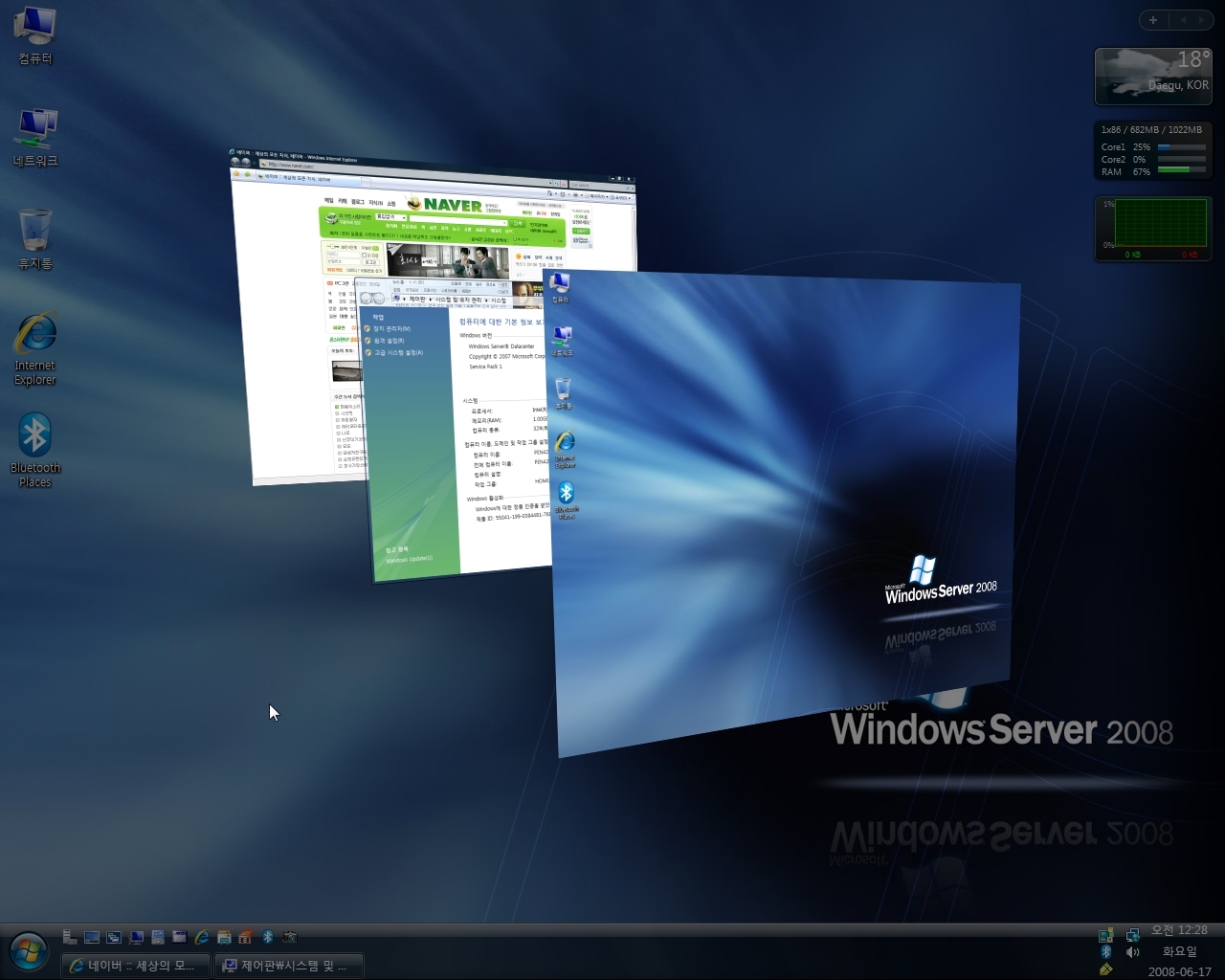
Task: Open the window-shaped Quick Launch icon
Action: pos(180,937)
